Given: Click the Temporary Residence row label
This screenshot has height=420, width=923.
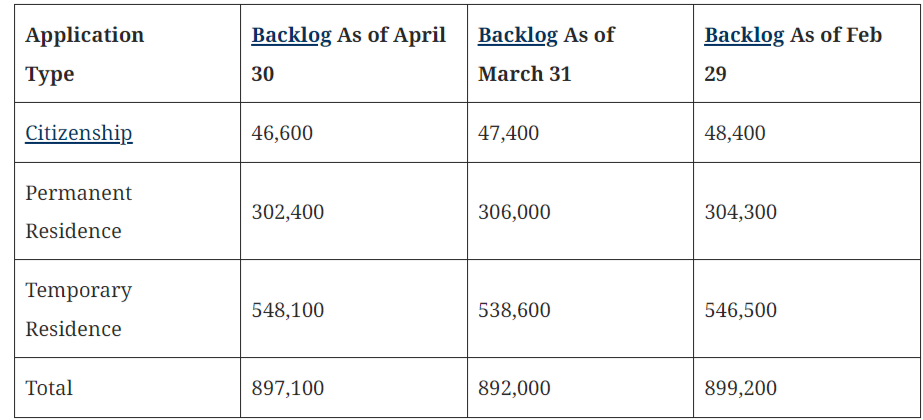Looking at the screenshot, I should [78, 309].
